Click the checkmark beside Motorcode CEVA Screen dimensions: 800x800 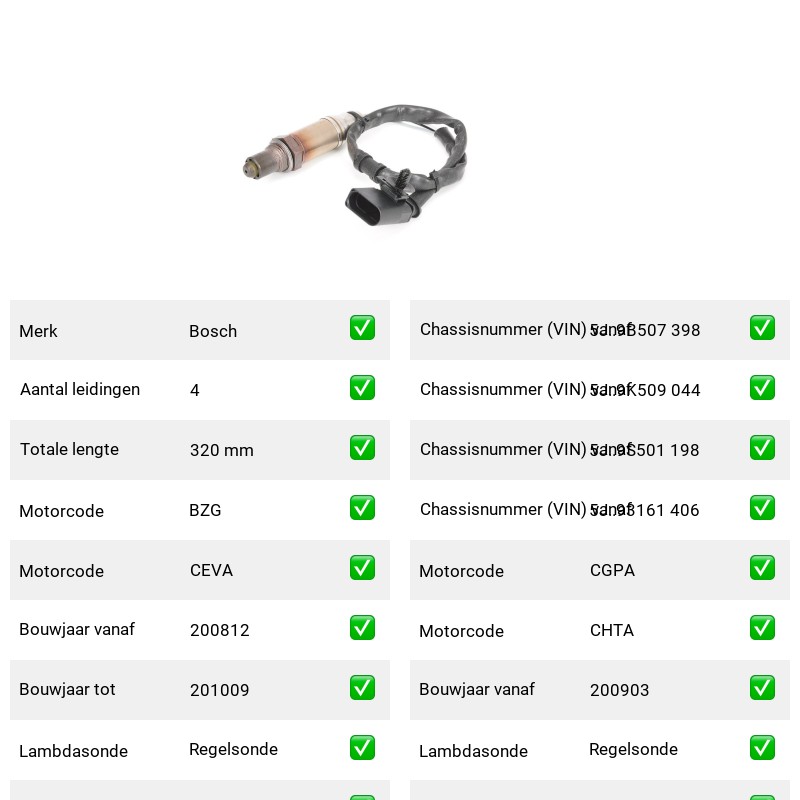tap(362, 568)
